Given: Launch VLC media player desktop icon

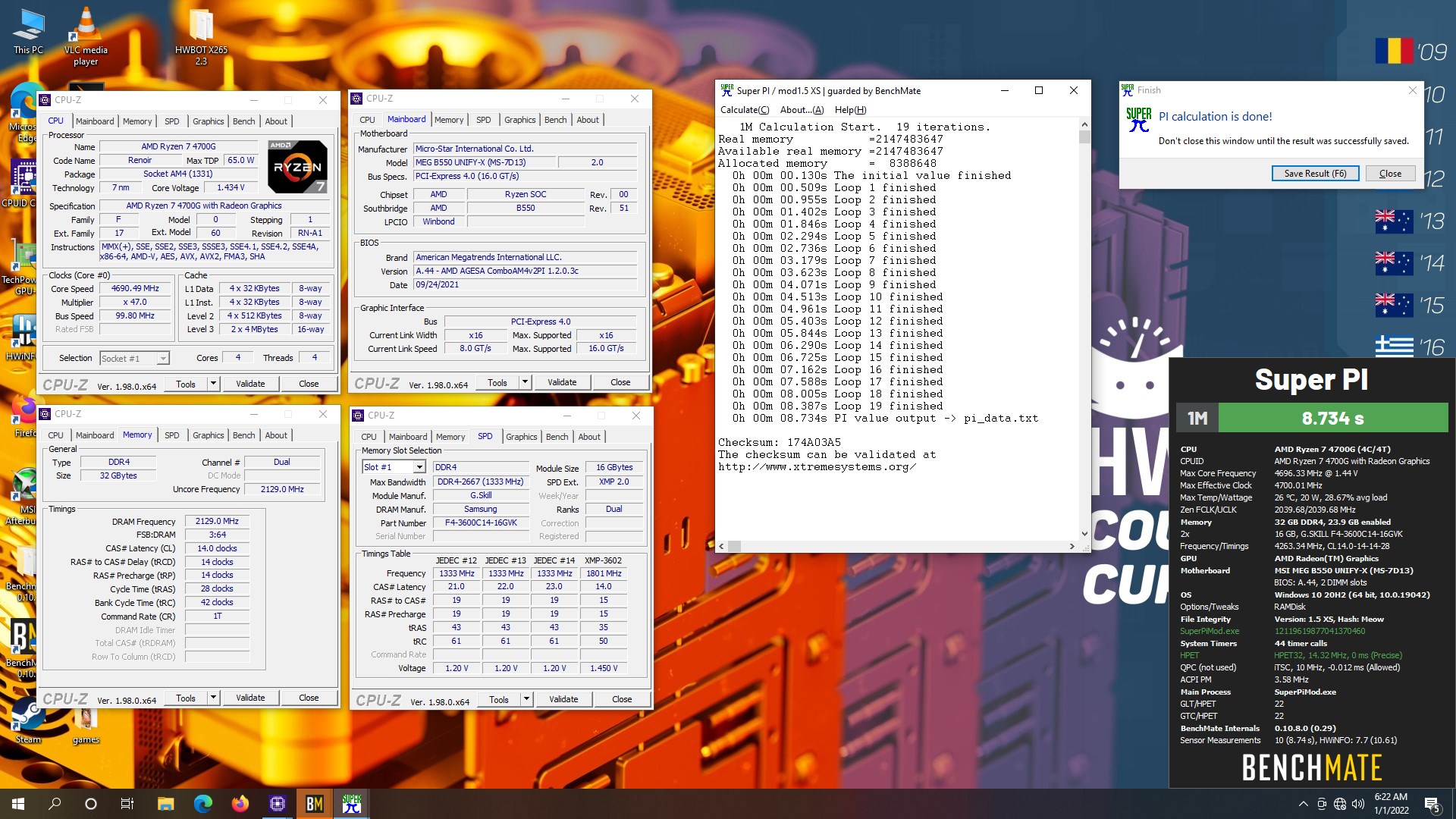Looking at the screenshot, I should point(86,36).
